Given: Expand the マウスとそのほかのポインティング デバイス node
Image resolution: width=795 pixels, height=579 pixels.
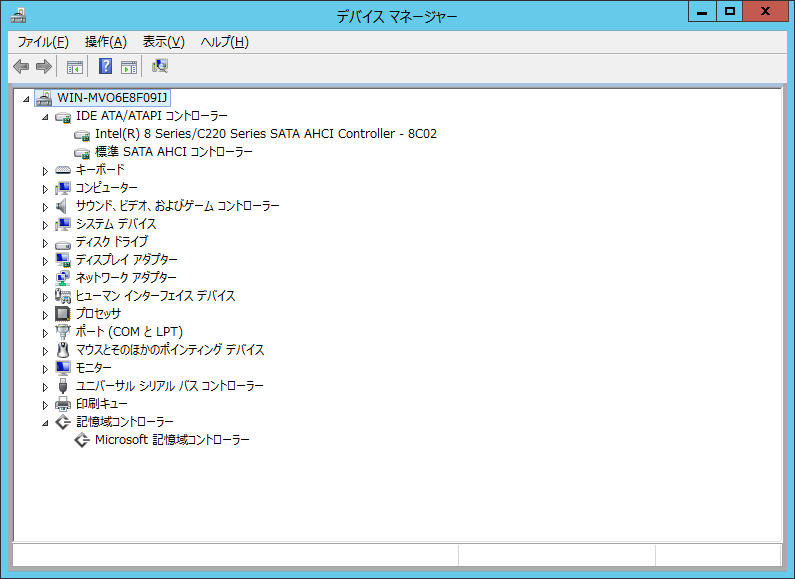Looking at the screenshot, I should pyautogui.click(x=45, y=351).
